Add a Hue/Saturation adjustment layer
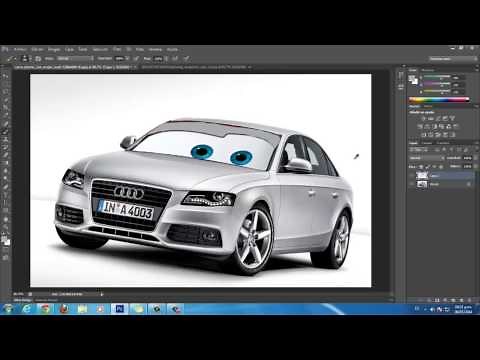This screenshot has height=360, width=480. pyautogui.click(x=421, y=127)
